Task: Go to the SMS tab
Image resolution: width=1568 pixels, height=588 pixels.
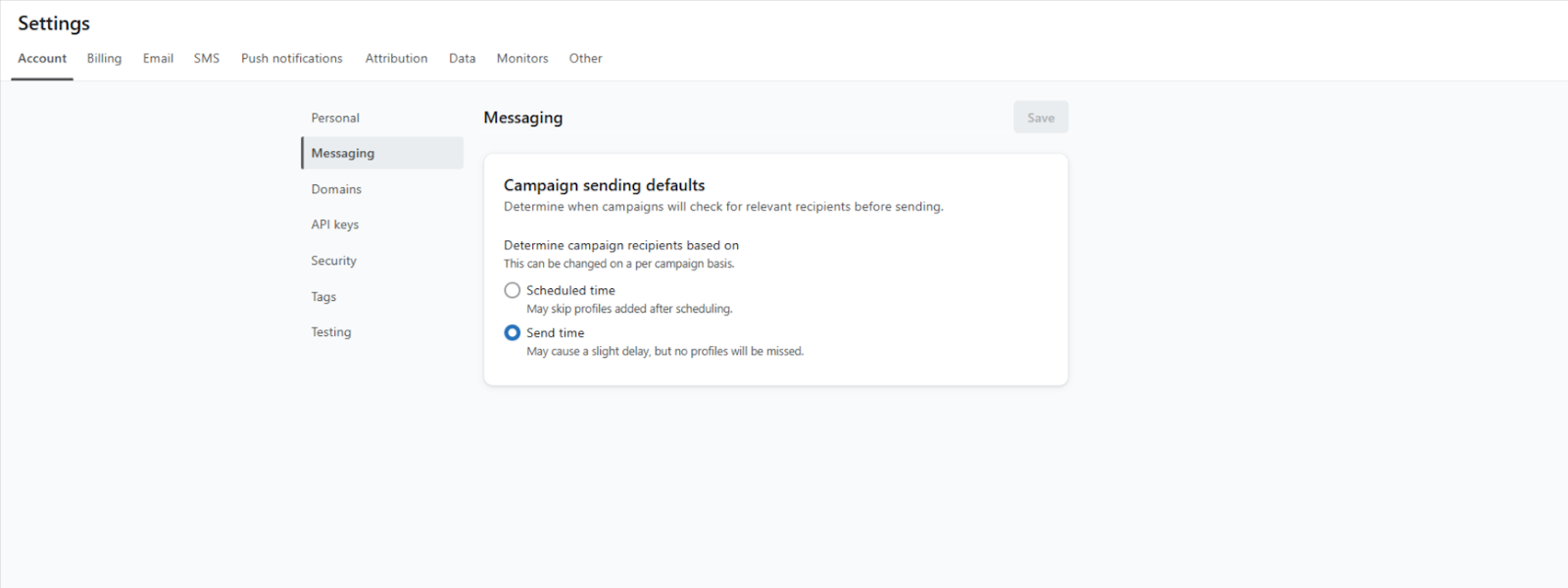Action: 207,59
